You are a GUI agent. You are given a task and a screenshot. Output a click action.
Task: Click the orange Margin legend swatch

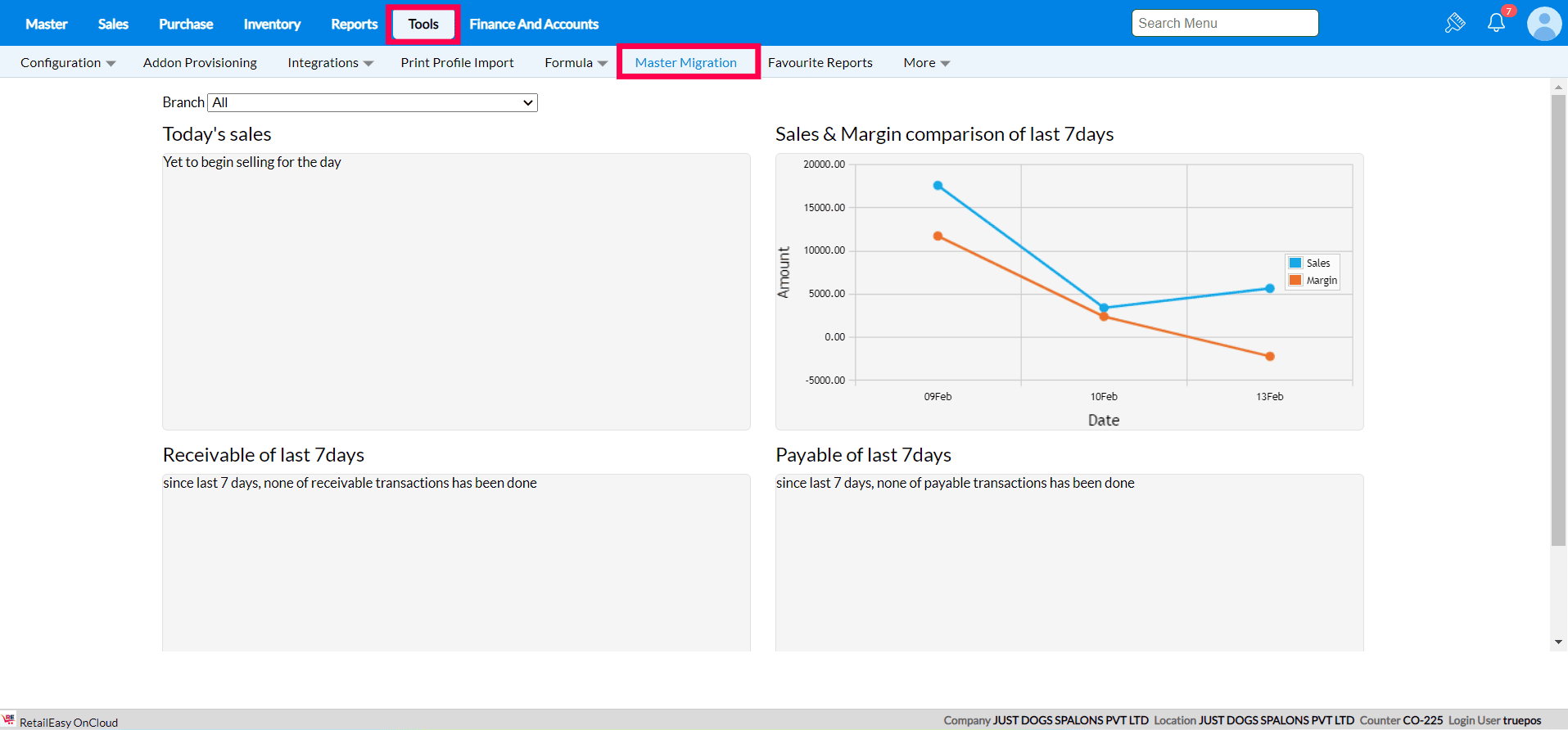[x=1295, y=280]
